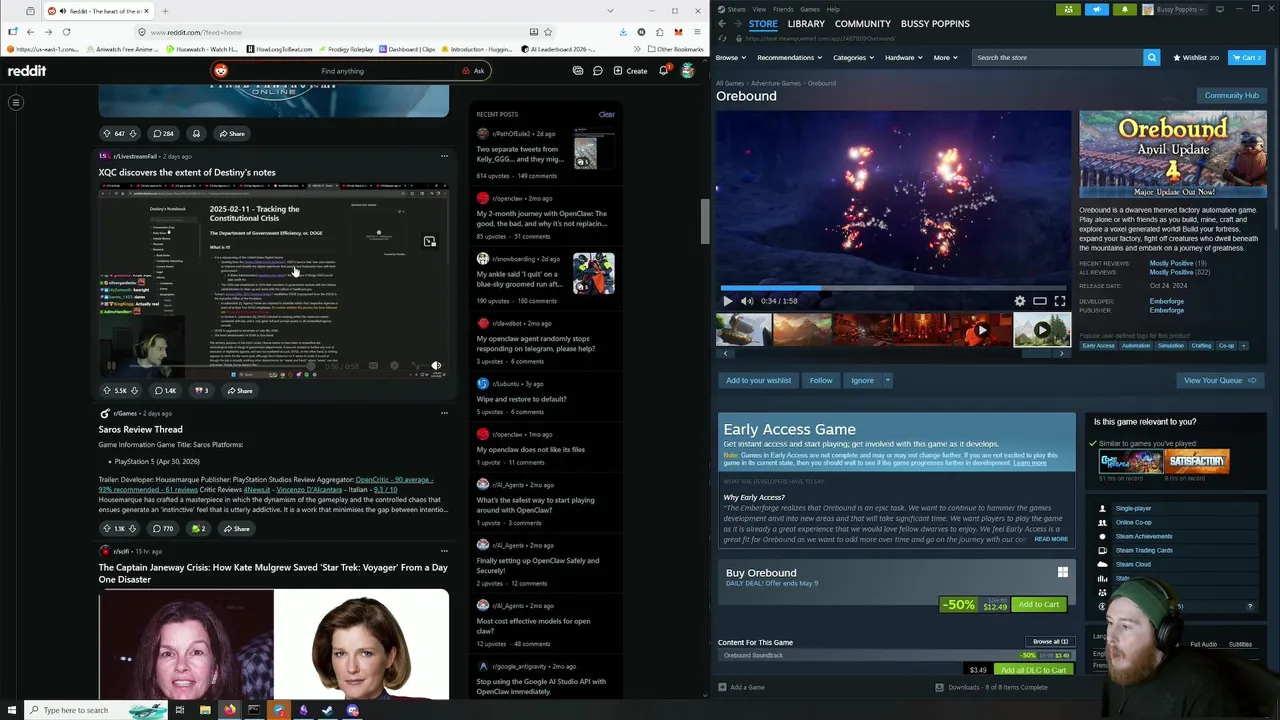Screen dimensions: 1280x720
Task: Open options menu for XQC Destiny post
Action: coord(444,156)
